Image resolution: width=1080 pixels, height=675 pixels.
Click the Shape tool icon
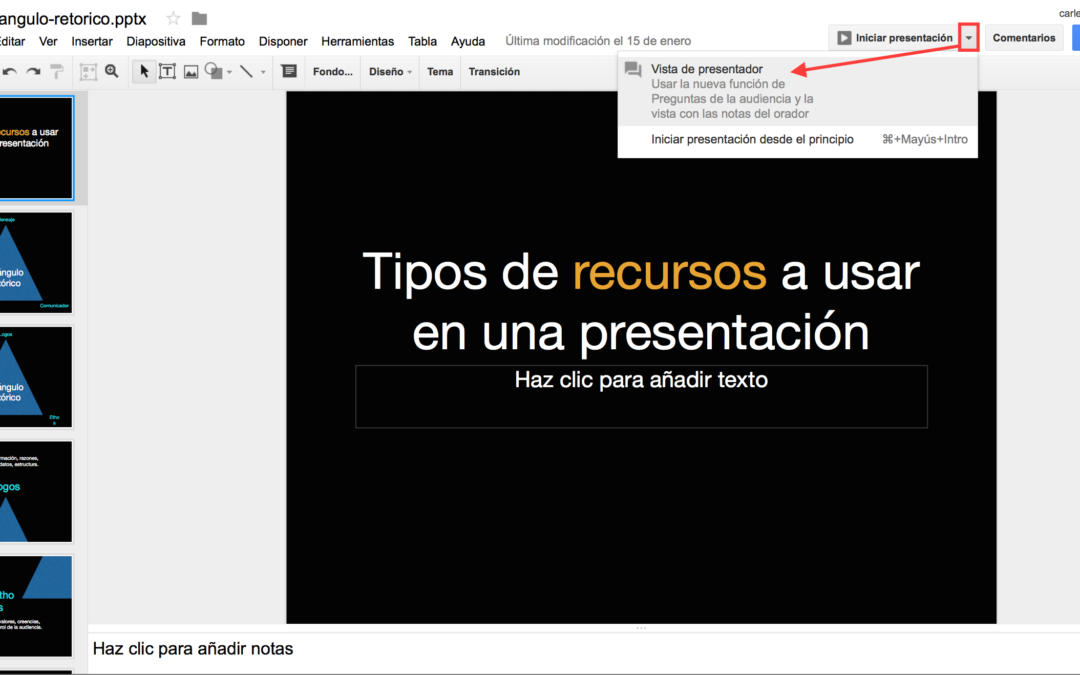214,71
